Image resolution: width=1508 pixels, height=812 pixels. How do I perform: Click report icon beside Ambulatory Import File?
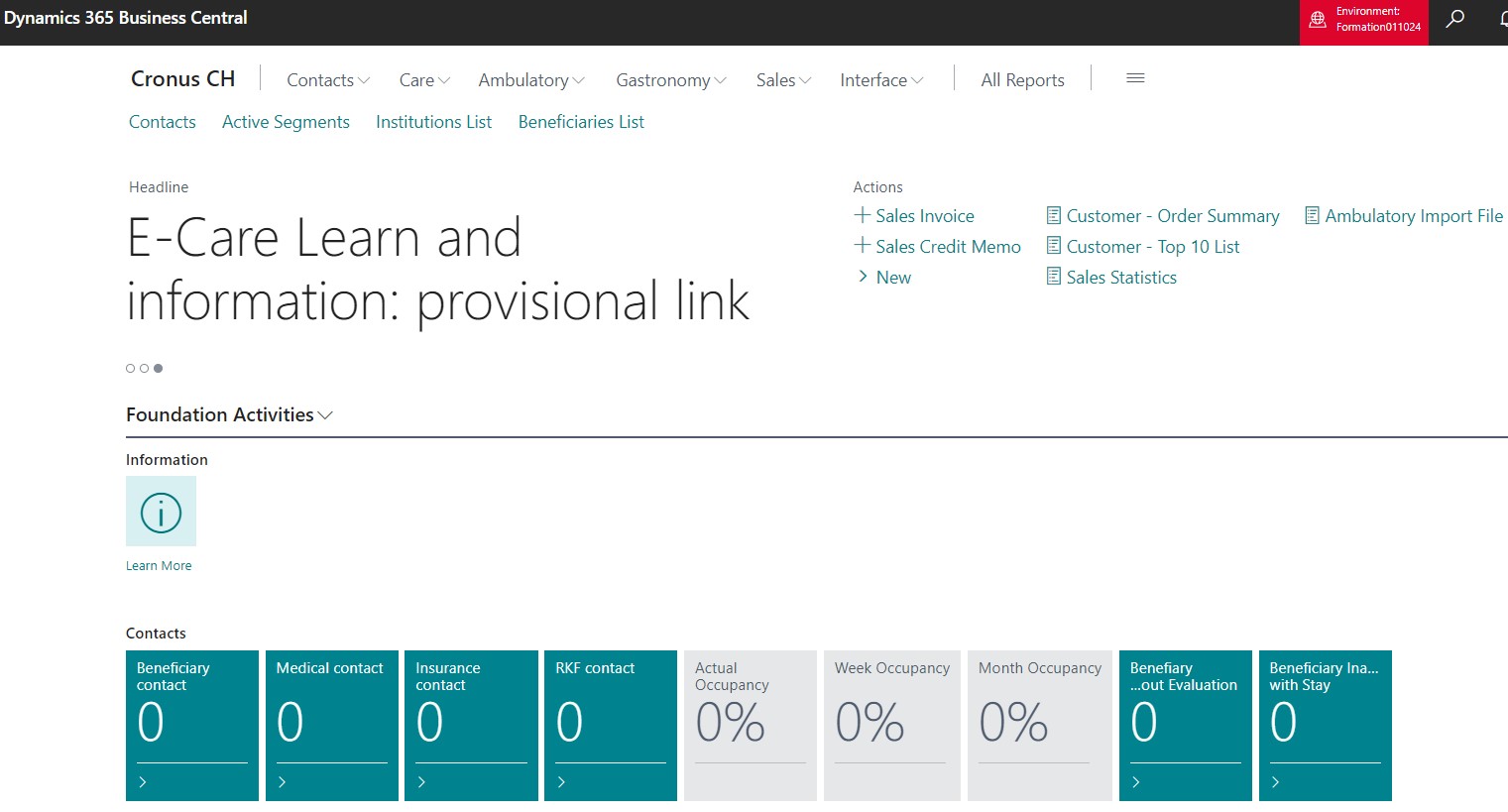coord(1313,215)
